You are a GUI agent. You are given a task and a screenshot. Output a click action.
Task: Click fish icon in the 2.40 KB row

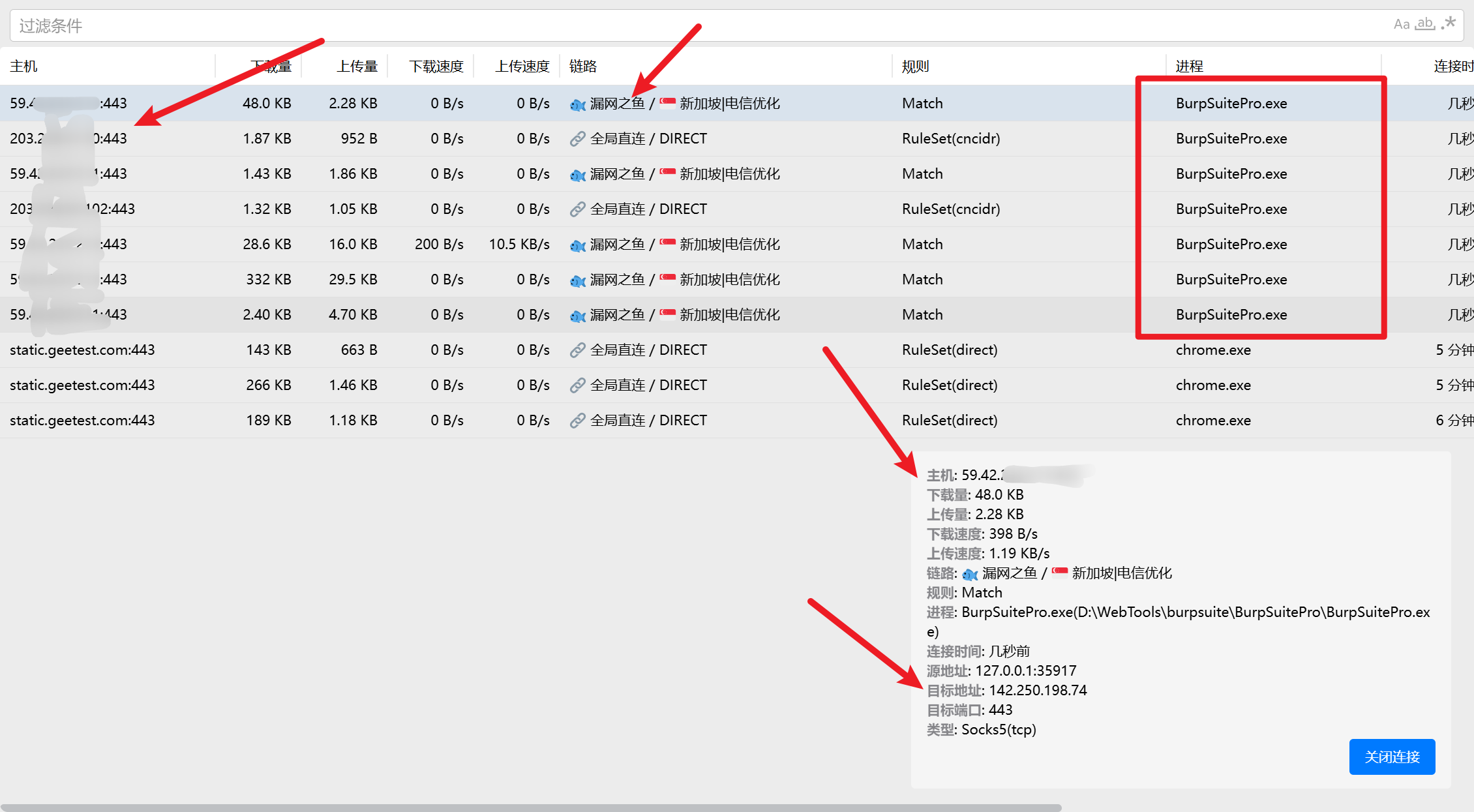[578, 315]
